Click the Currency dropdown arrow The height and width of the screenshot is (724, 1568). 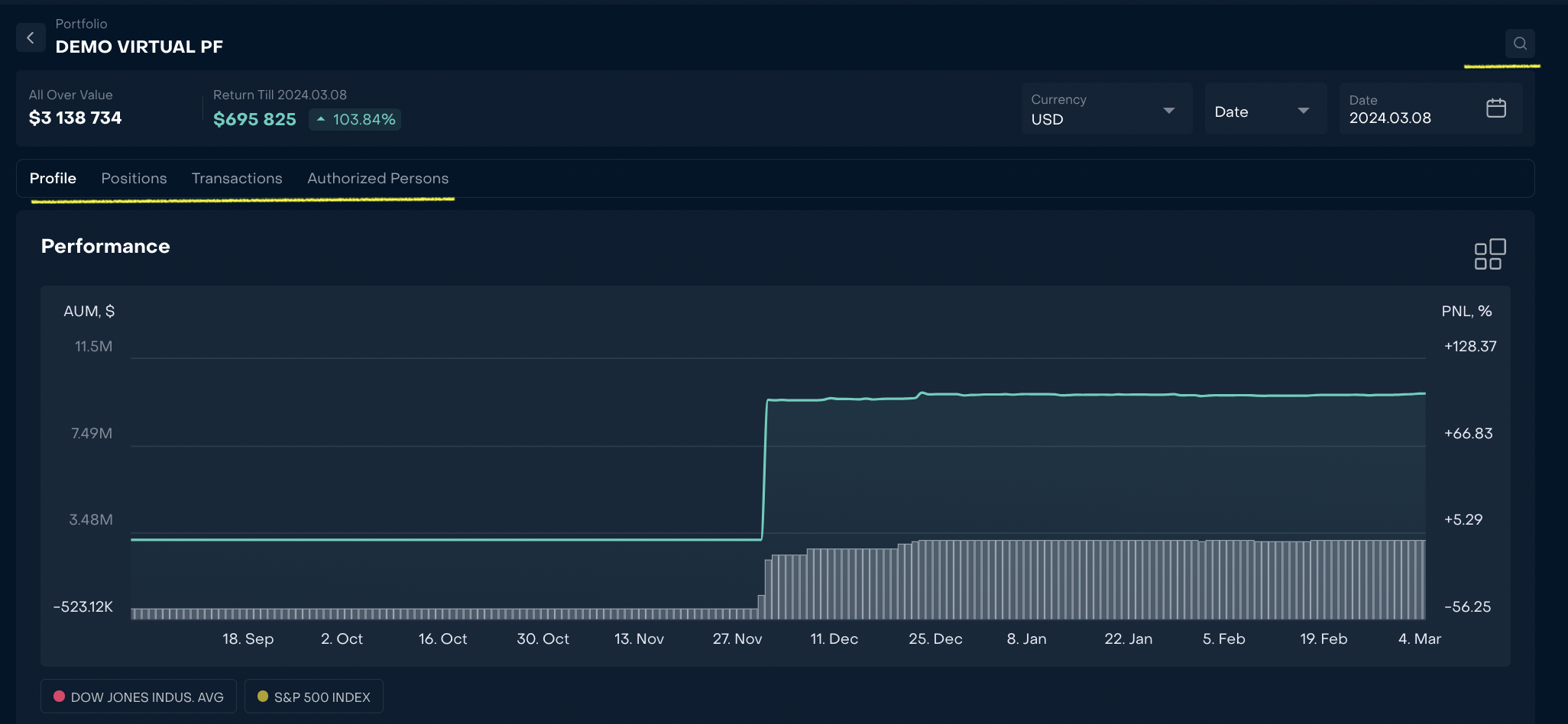pyautogui.click(x=1168, y=111)
